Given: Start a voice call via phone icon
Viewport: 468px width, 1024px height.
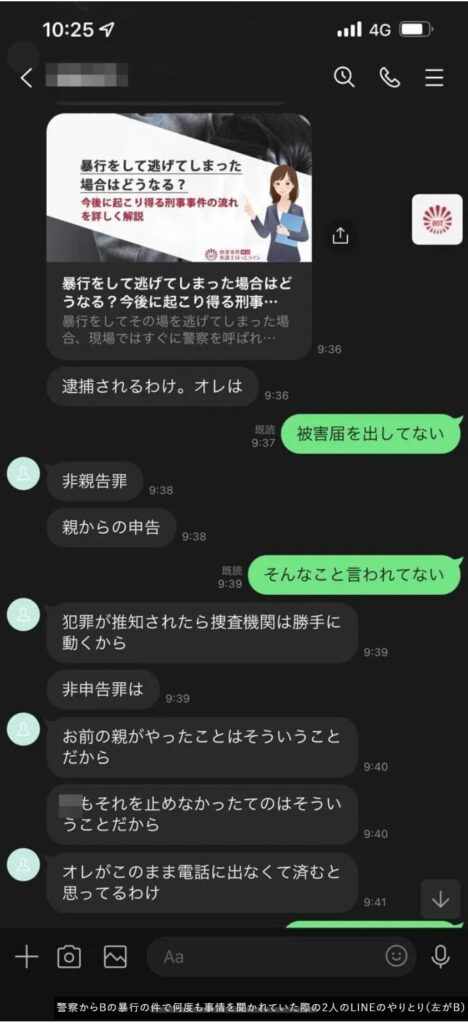Looking at the screenshot, I should [389, 77].
